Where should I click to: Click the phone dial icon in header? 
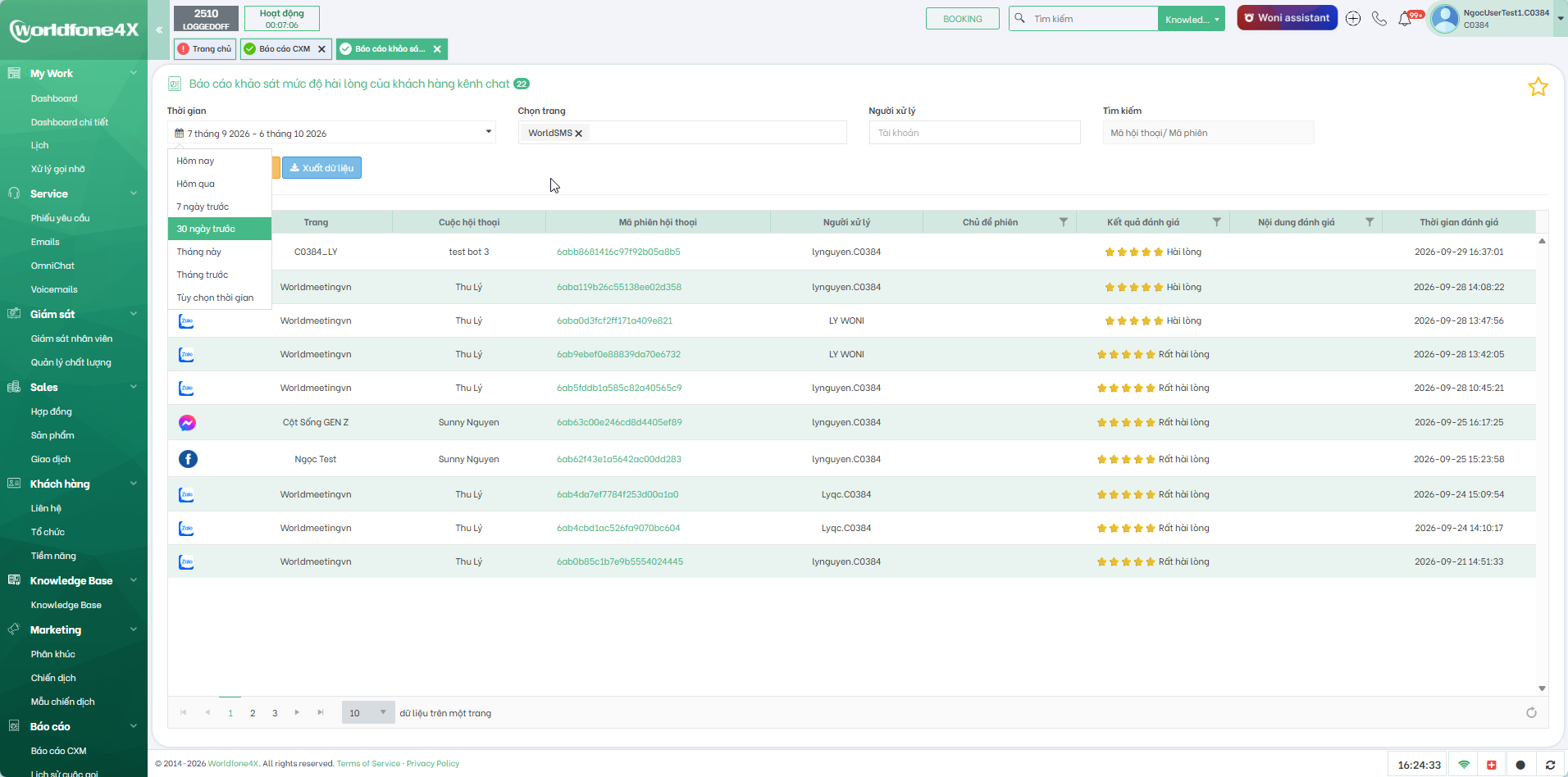coord(1379,19)
